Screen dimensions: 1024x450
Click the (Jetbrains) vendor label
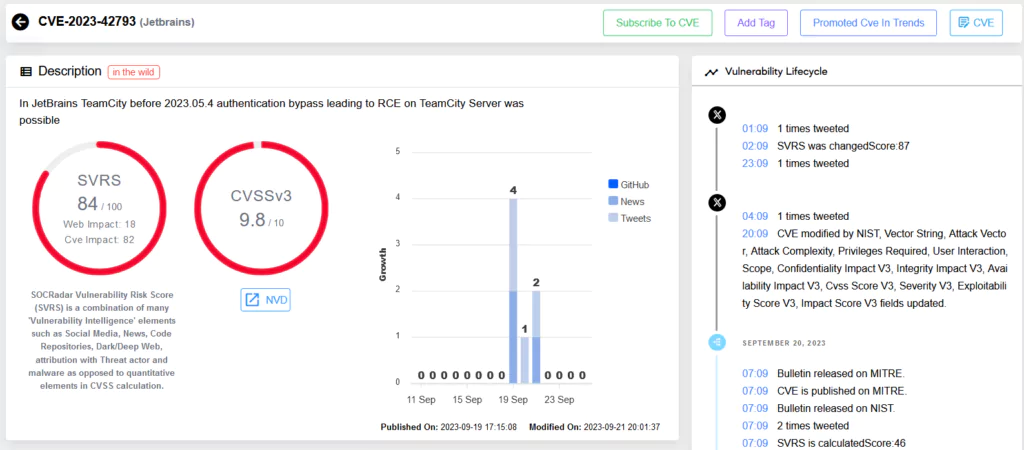click(167, 23)
